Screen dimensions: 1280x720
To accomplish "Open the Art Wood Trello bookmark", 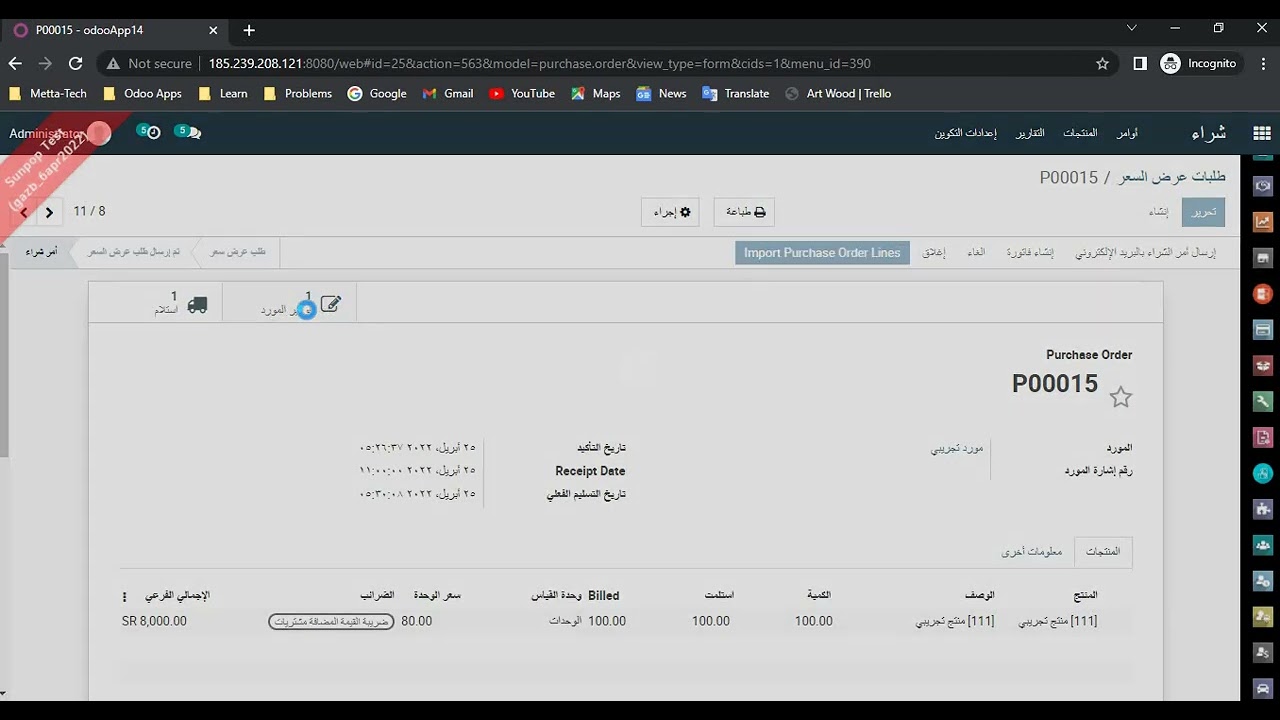I will click(x=838, y=93).
